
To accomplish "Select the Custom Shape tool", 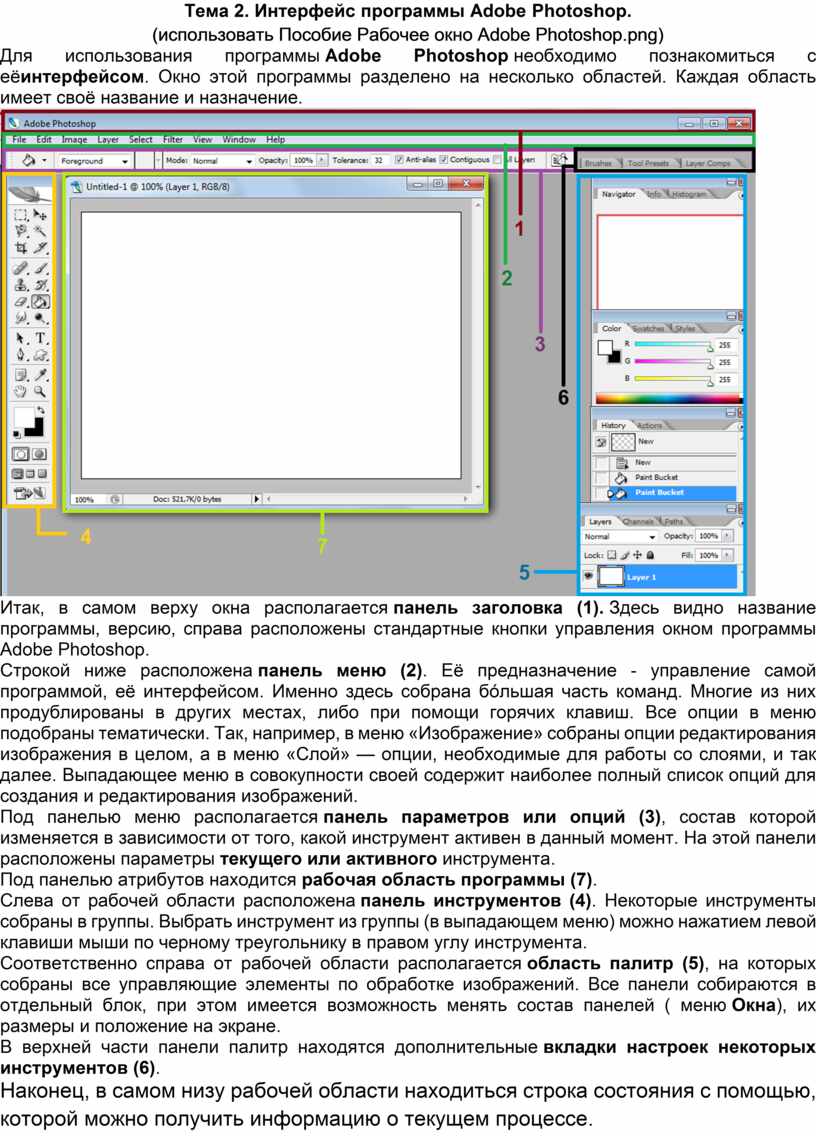I will 41,355.
